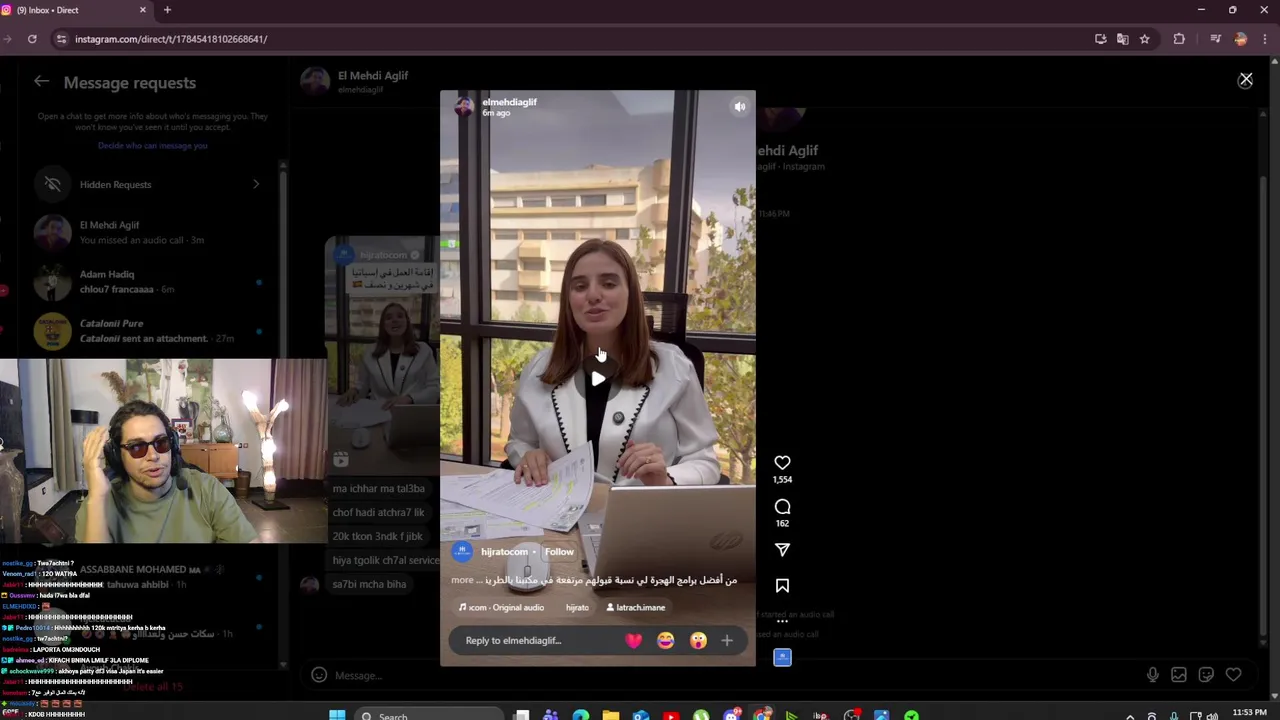The width and height of the screenshot is (1280, 720).
Task: Open elmehdiaglif's profile from the reel header
Action: click(x=509, y=102)
